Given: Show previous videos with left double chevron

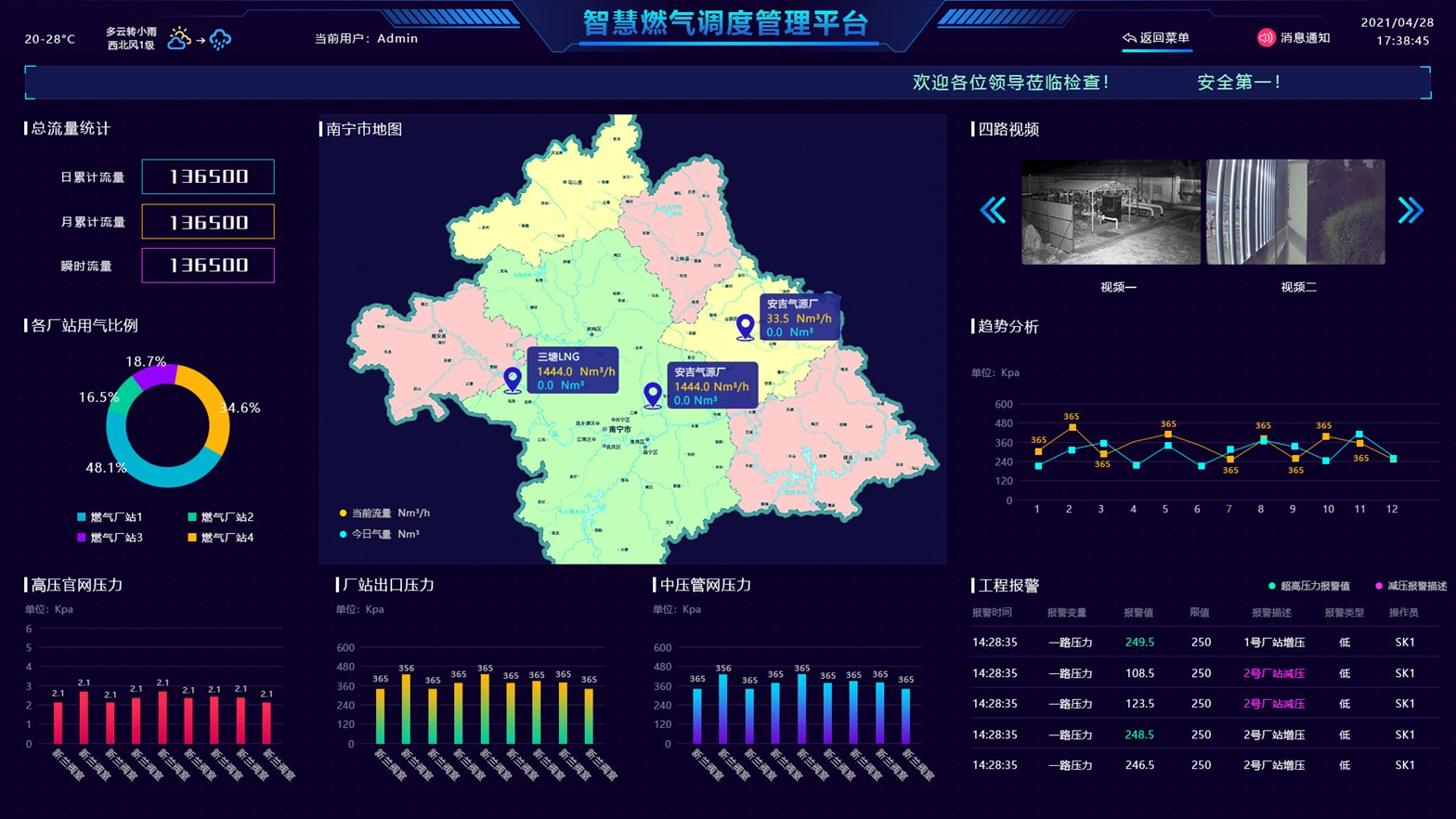Looking at the screenshot, I should point(993,211).
